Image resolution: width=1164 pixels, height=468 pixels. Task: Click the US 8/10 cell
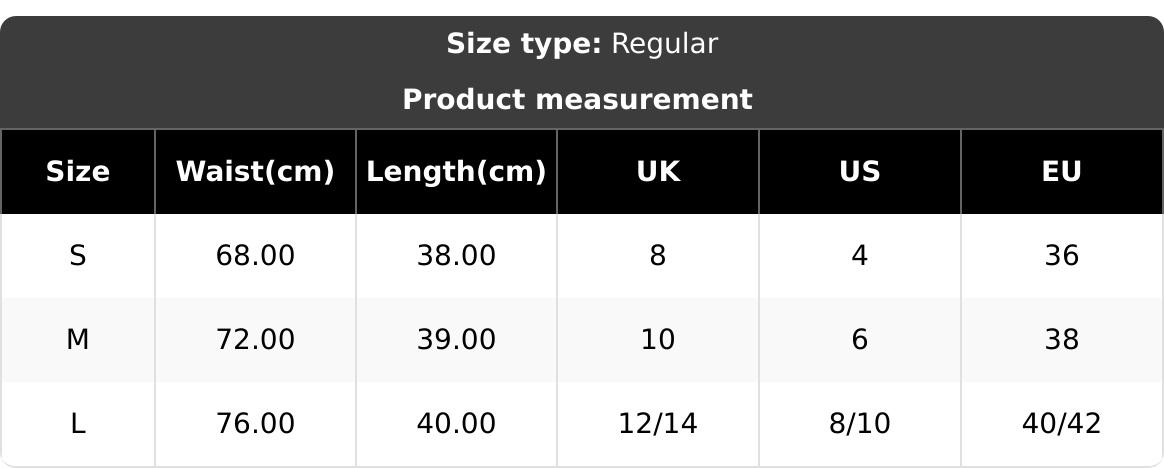pyautogui.click(x=860, y=424)
